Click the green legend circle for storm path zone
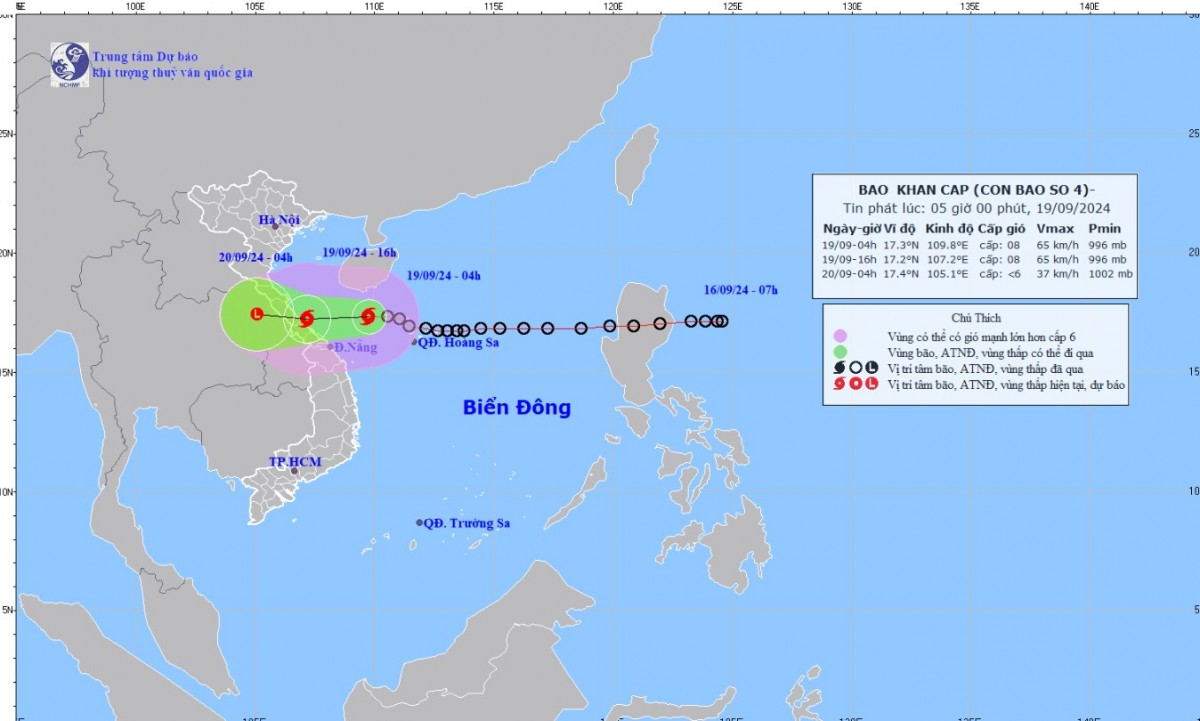This screenshot has width=1200, height=721. click(840, 351)
